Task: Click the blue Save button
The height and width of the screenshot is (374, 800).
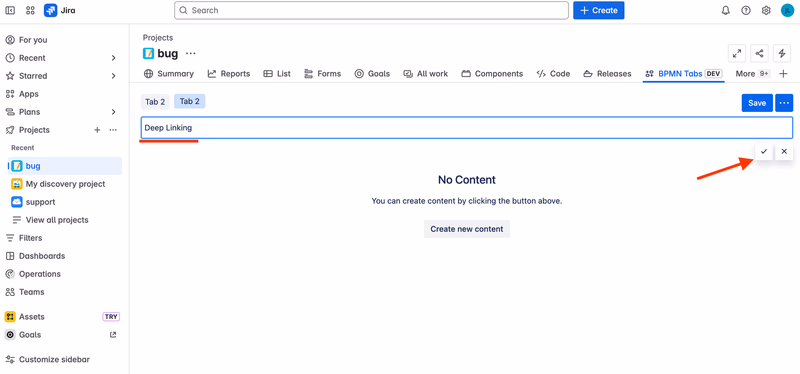Action: pyautogui.click(x=757, y=103)
